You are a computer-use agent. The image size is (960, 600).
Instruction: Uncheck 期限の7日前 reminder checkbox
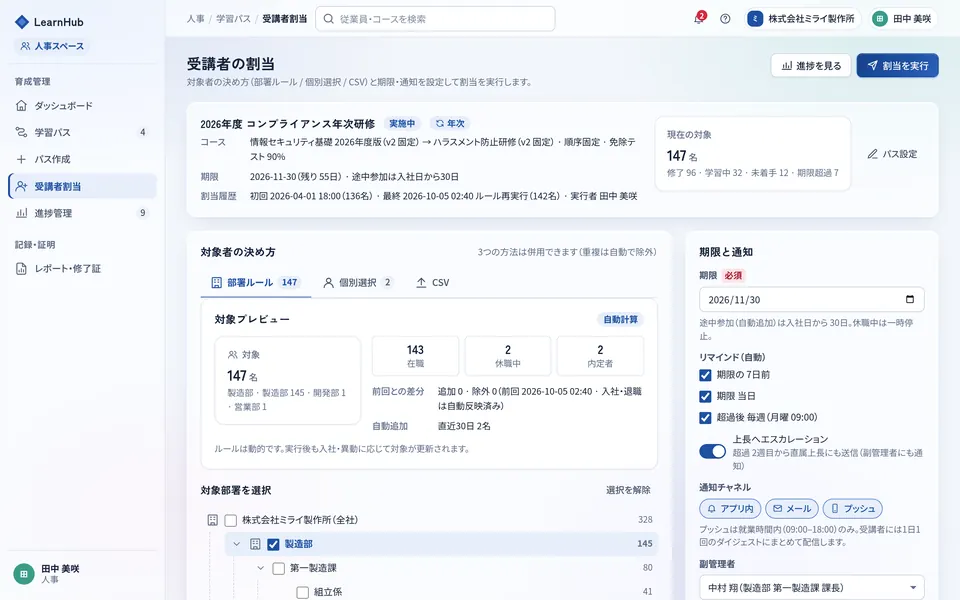point(705,375)
